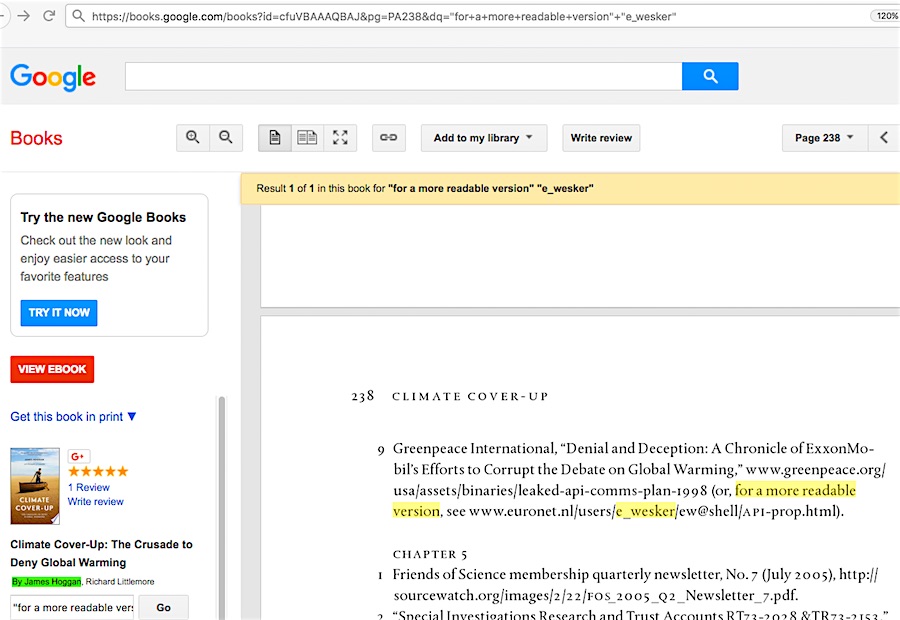
Task: Open the James Hoggan author link
Action: point(46,581)
